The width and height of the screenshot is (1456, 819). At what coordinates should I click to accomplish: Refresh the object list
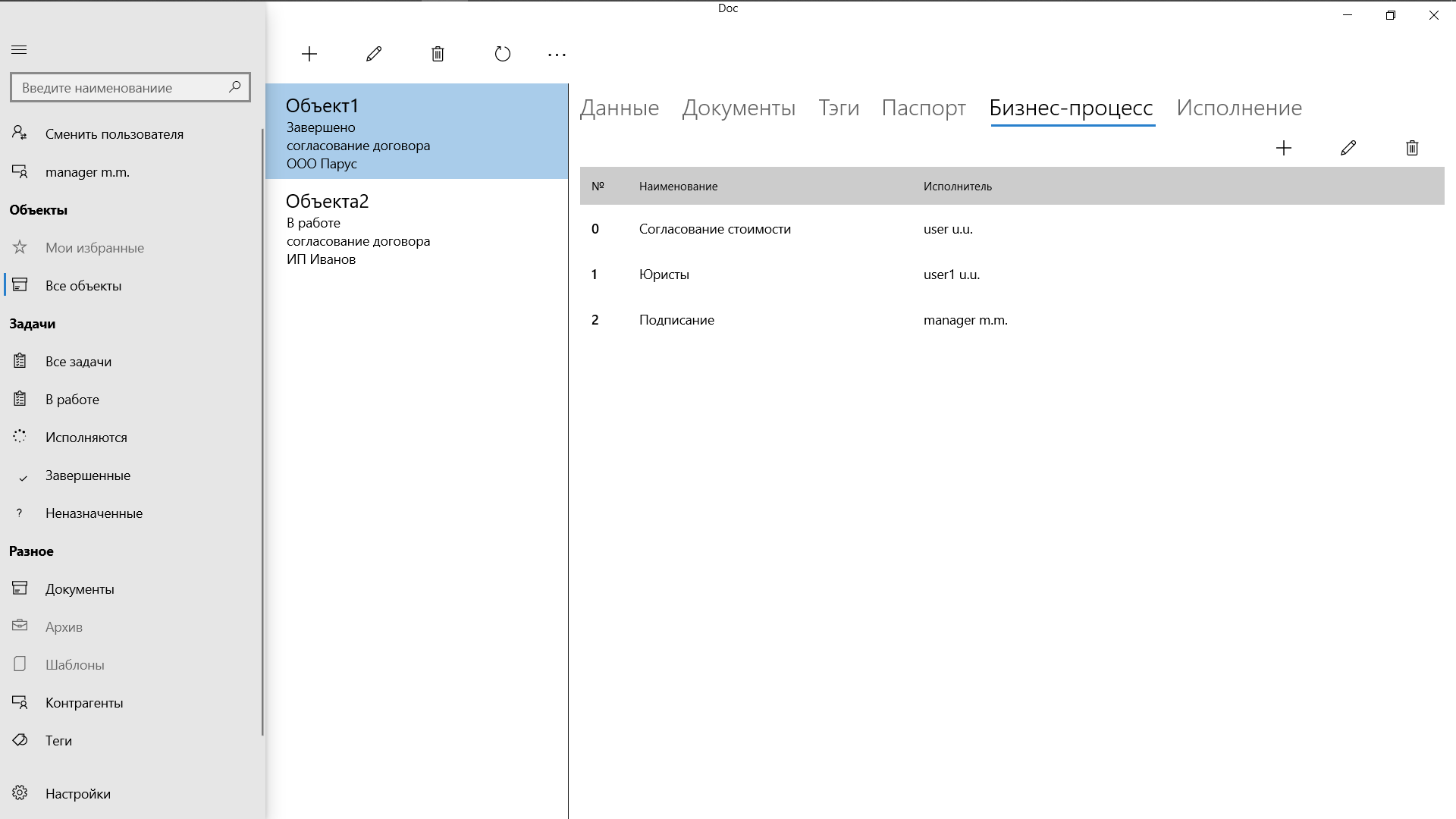(502, 54)
